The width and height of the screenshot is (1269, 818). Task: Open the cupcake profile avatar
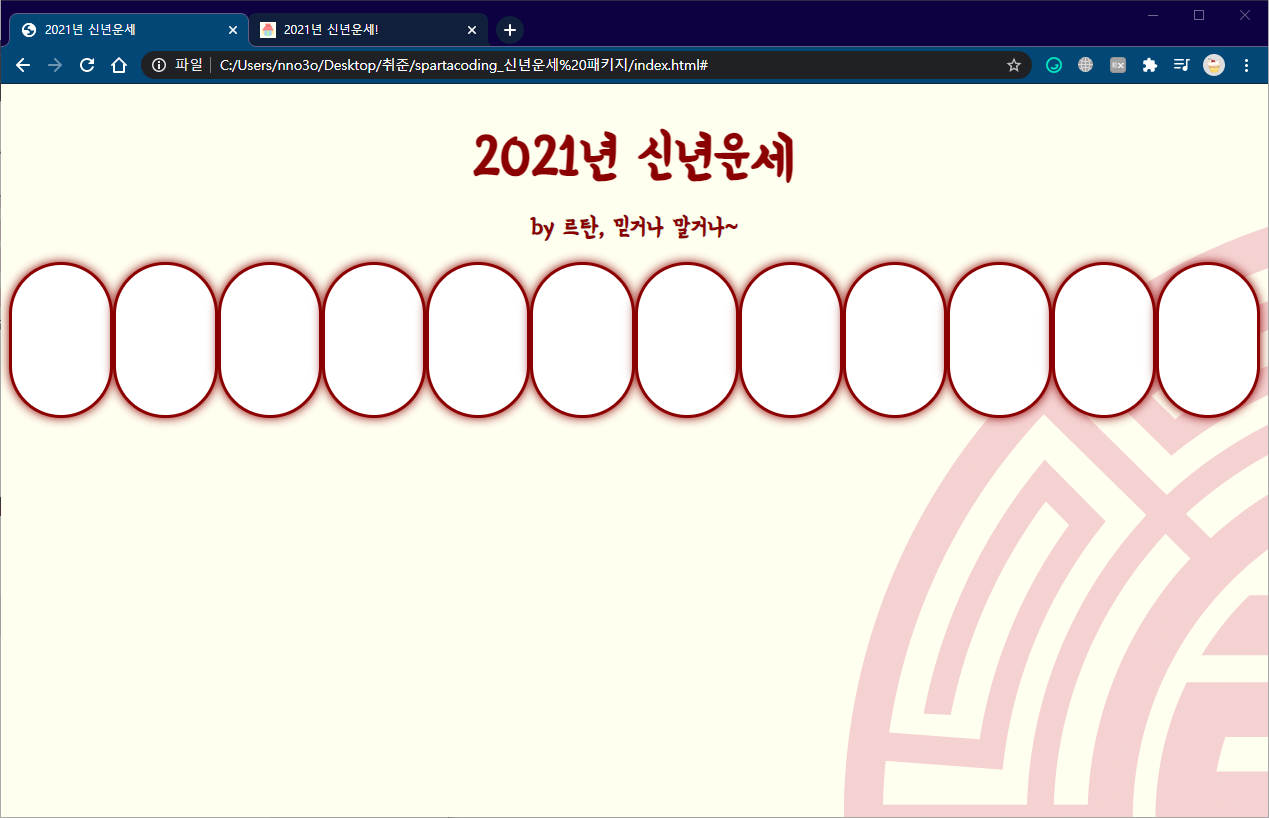pyautogui.click(x=1213, y=65)
